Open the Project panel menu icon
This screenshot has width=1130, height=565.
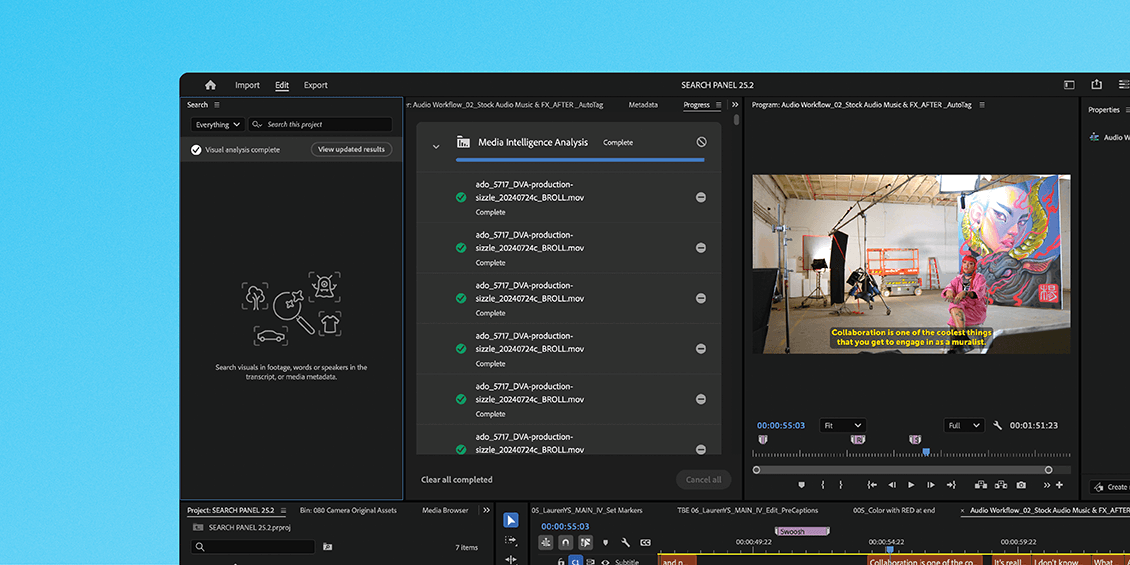283,510
